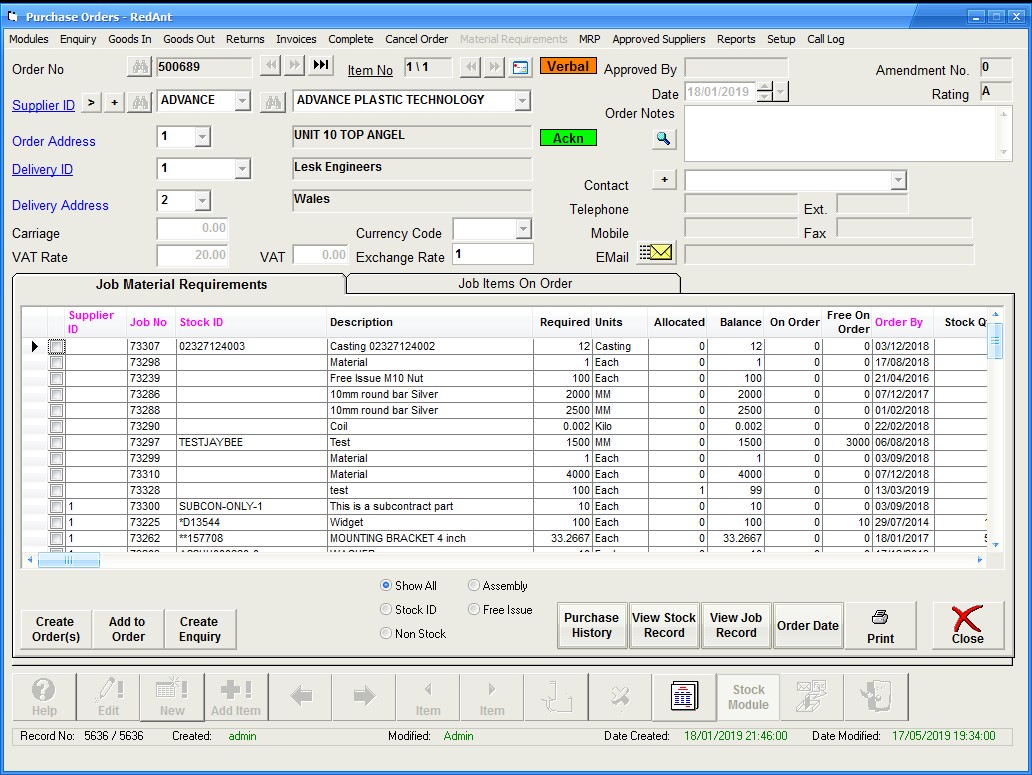Open the Goods In menu
The height and width of the screenshot is (775, 1032).
pos(129,39)
